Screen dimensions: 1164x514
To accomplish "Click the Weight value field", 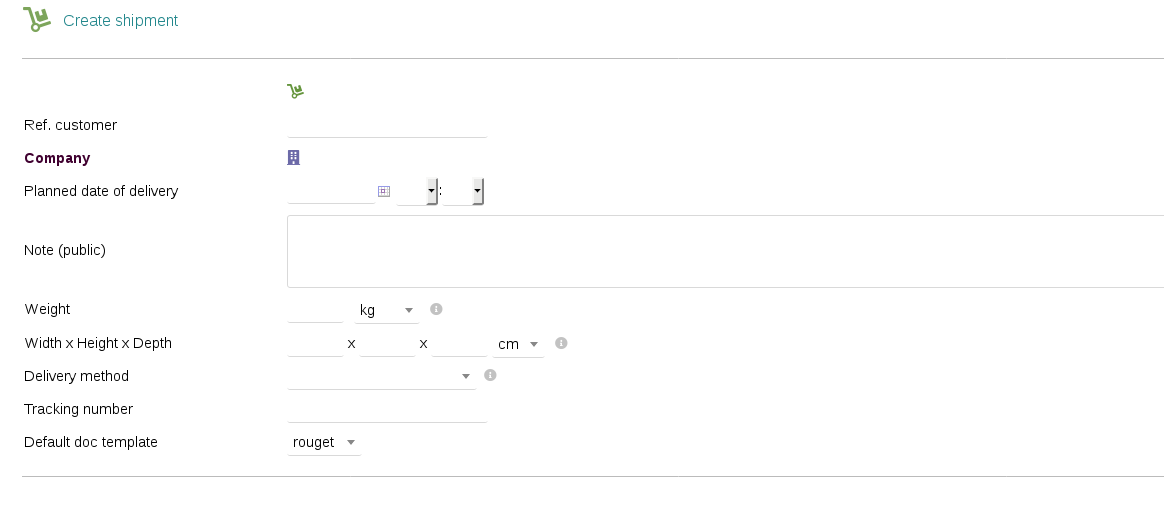I will (315, 310).
